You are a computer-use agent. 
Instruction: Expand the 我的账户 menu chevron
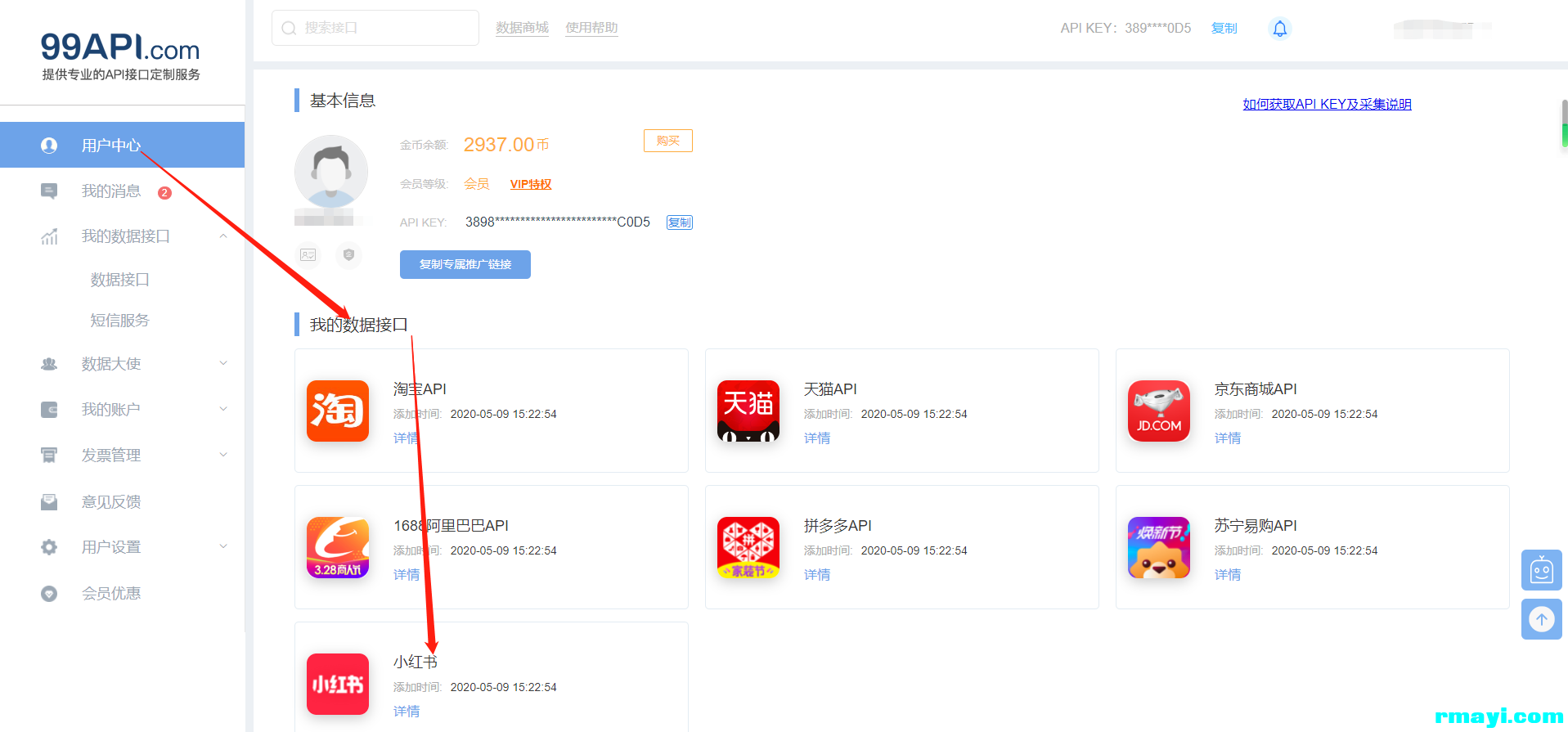pos(223,409)
